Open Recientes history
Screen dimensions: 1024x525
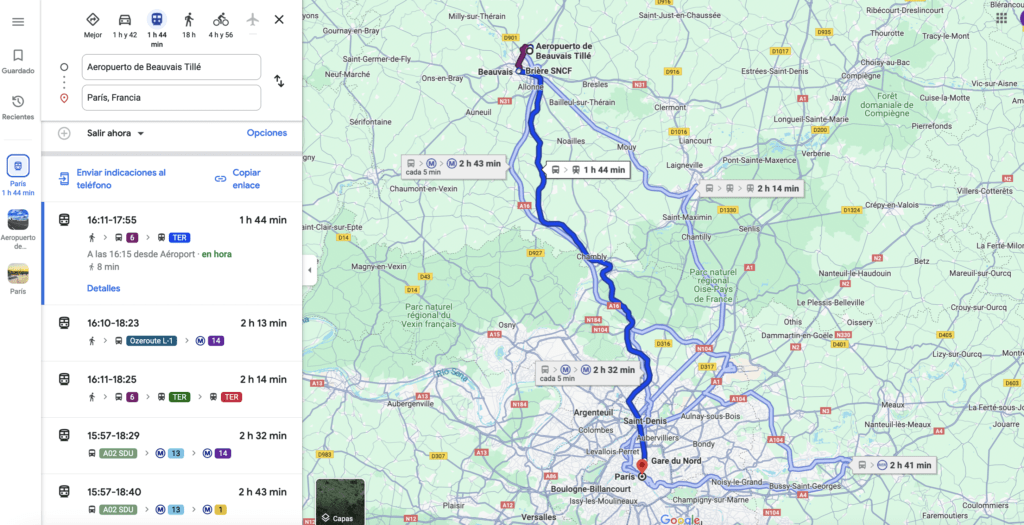coord(18,108)
